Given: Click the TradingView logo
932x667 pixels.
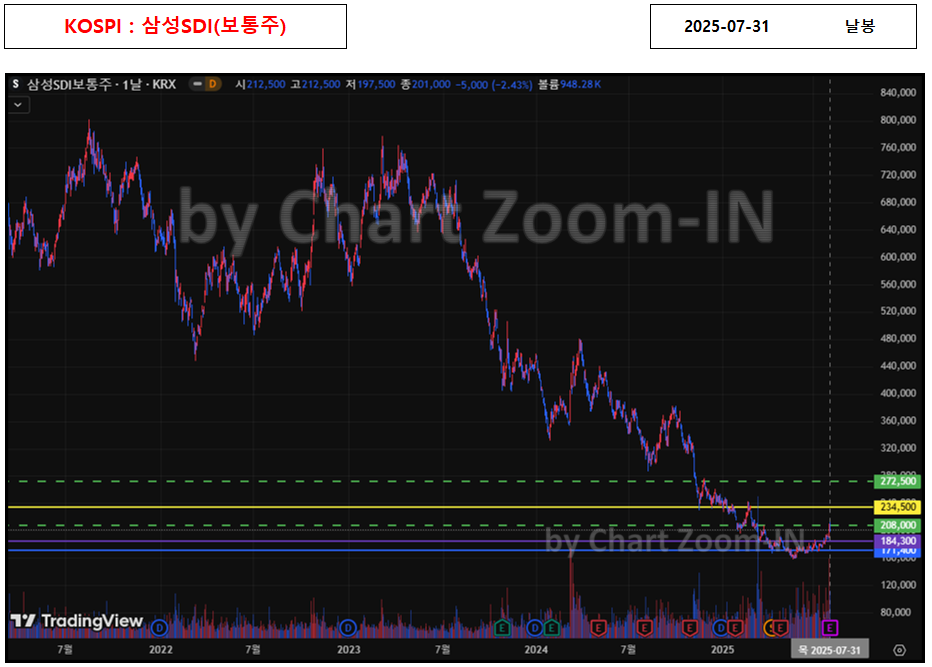Looking at the screenshot, I should pyautogui.click(x=77, y=621).
